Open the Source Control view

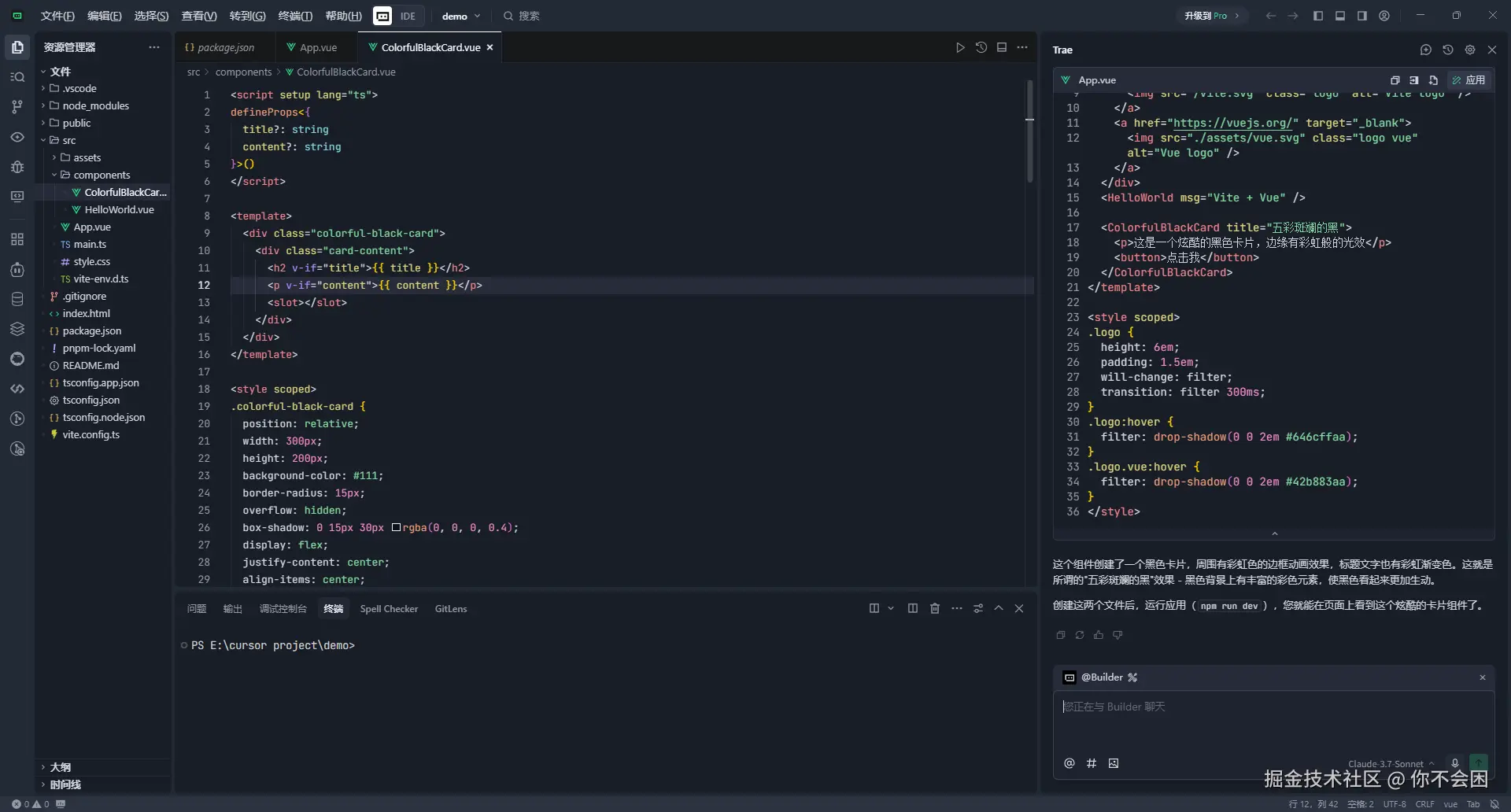17,107
